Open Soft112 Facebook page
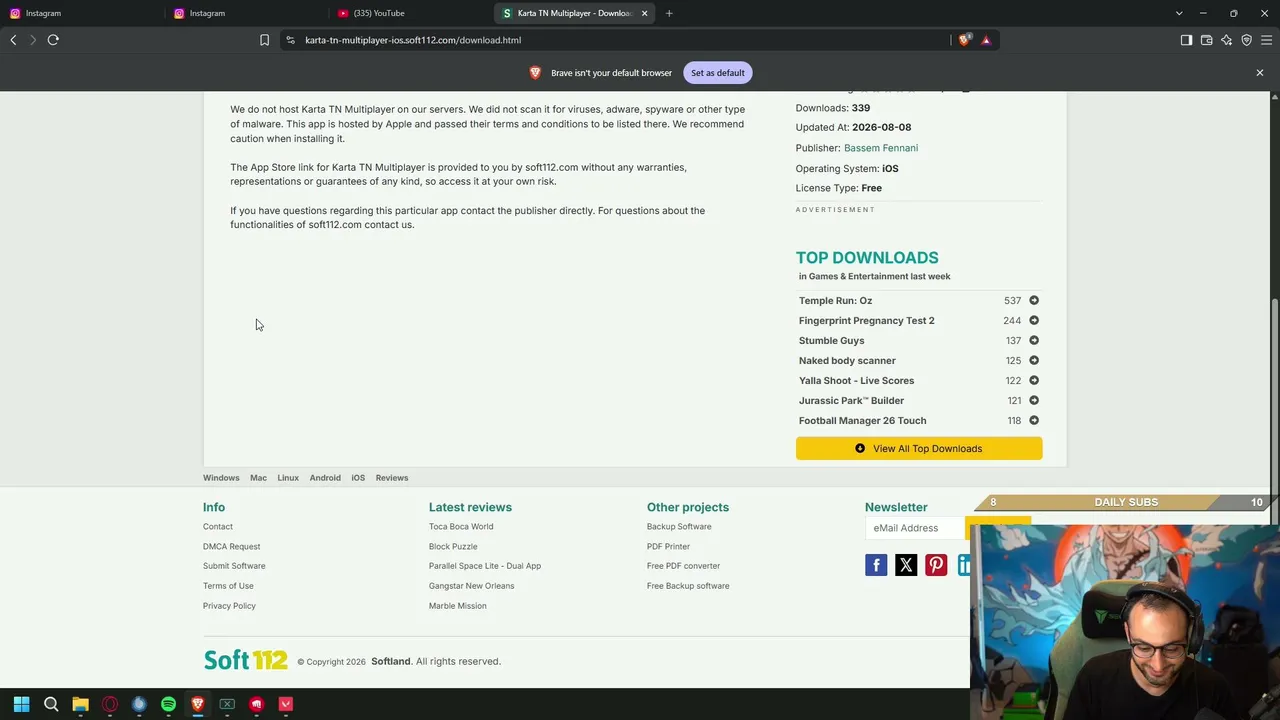 coord(876,566)
